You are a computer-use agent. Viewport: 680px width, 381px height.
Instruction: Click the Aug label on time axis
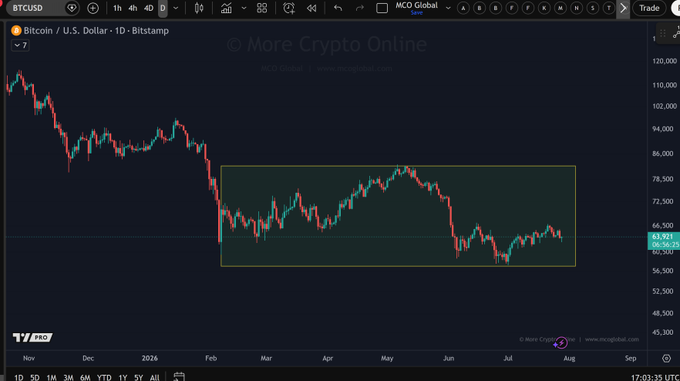(569, 358)
